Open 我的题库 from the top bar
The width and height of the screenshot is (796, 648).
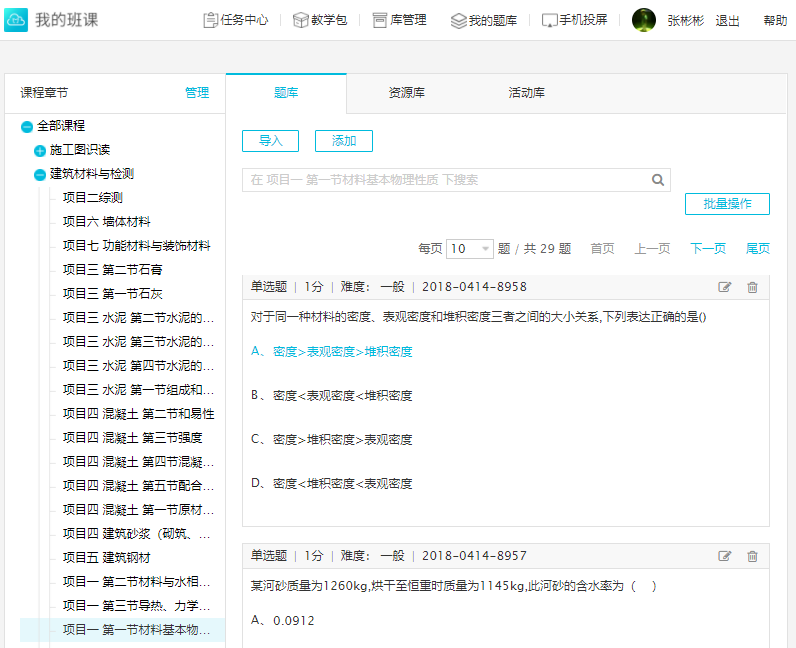point(484,20)
